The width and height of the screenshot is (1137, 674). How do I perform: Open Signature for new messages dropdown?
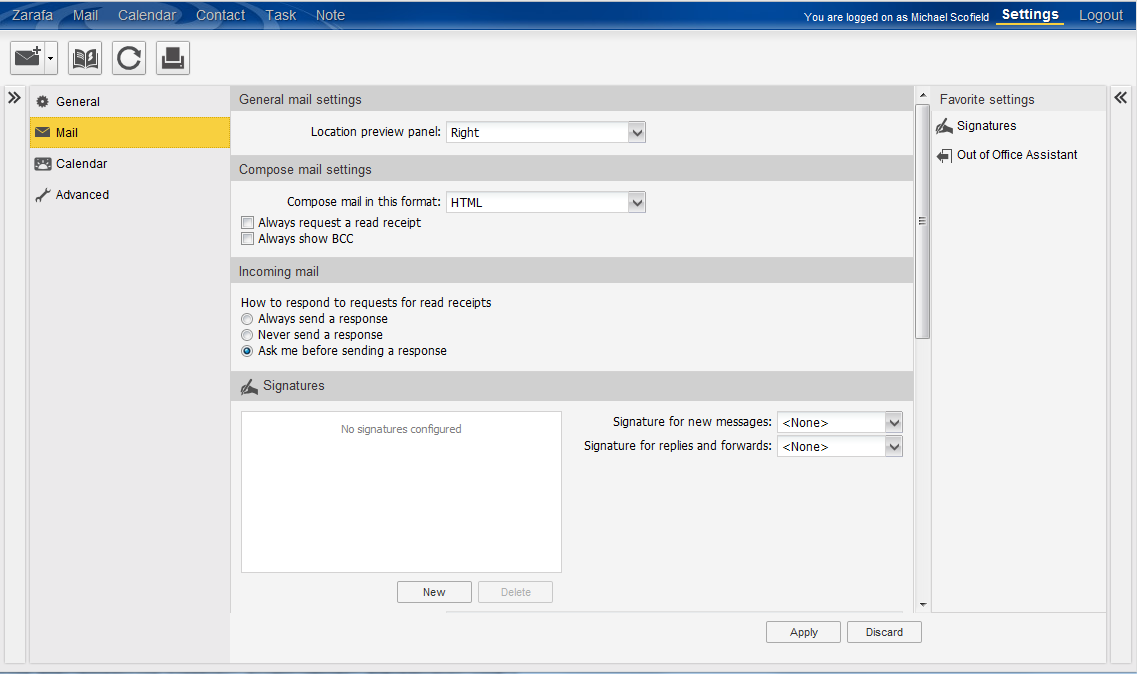pos(894,422)
